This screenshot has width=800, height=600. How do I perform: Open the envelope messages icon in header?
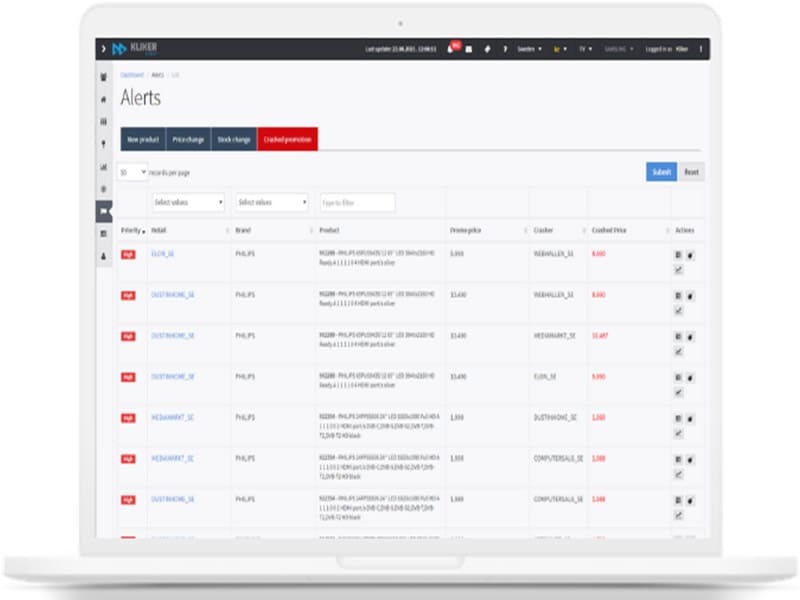[468, 49]
